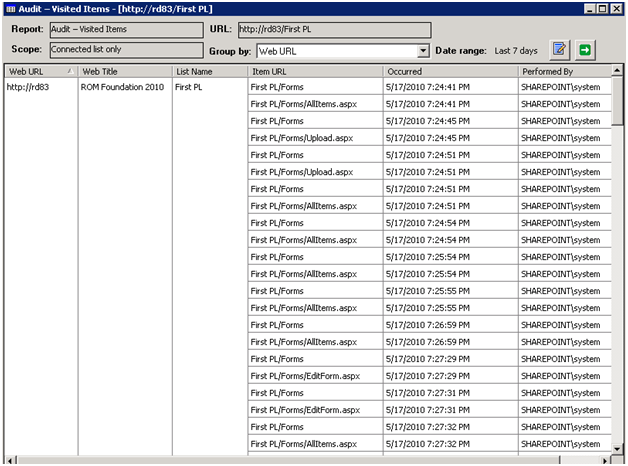Click the window icon in title bar
This screenshot has width=628, height=466.
(x=9, y=9)
